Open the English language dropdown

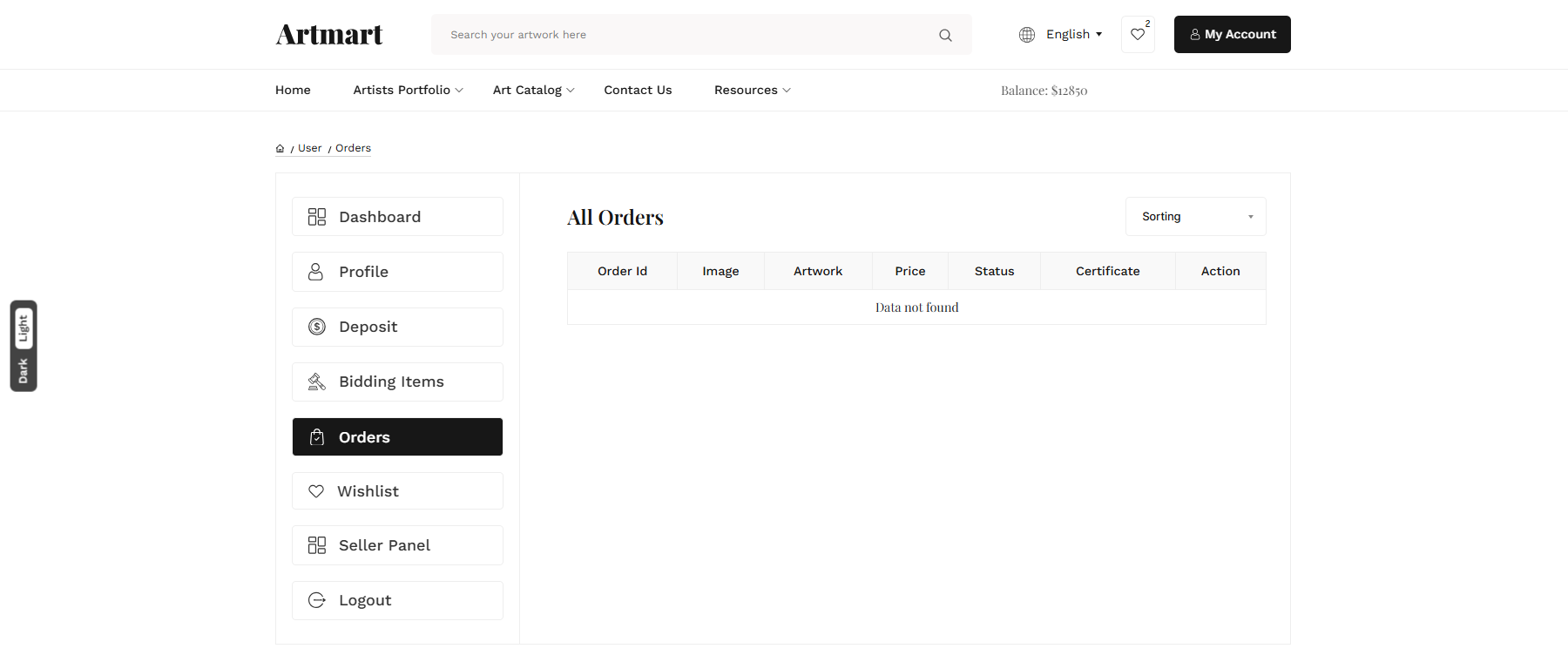pos(1074,35)
